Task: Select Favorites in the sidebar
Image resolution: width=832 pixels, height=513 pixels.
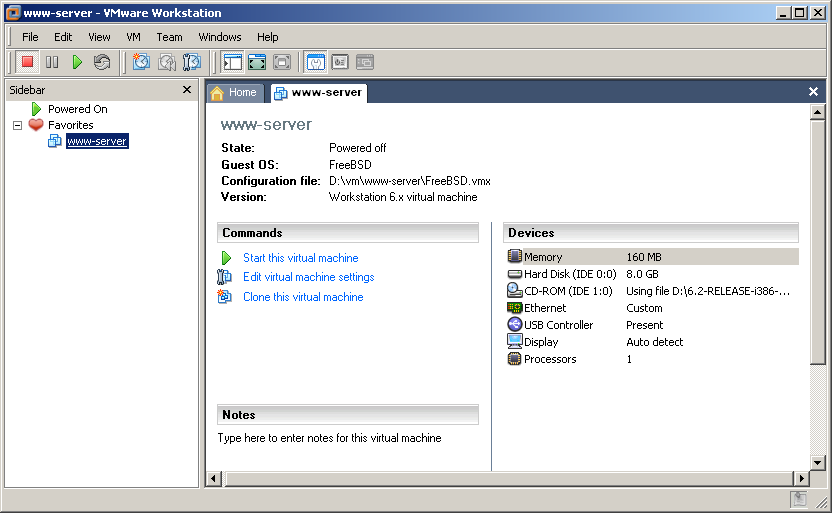Action: tap(71, 125)
